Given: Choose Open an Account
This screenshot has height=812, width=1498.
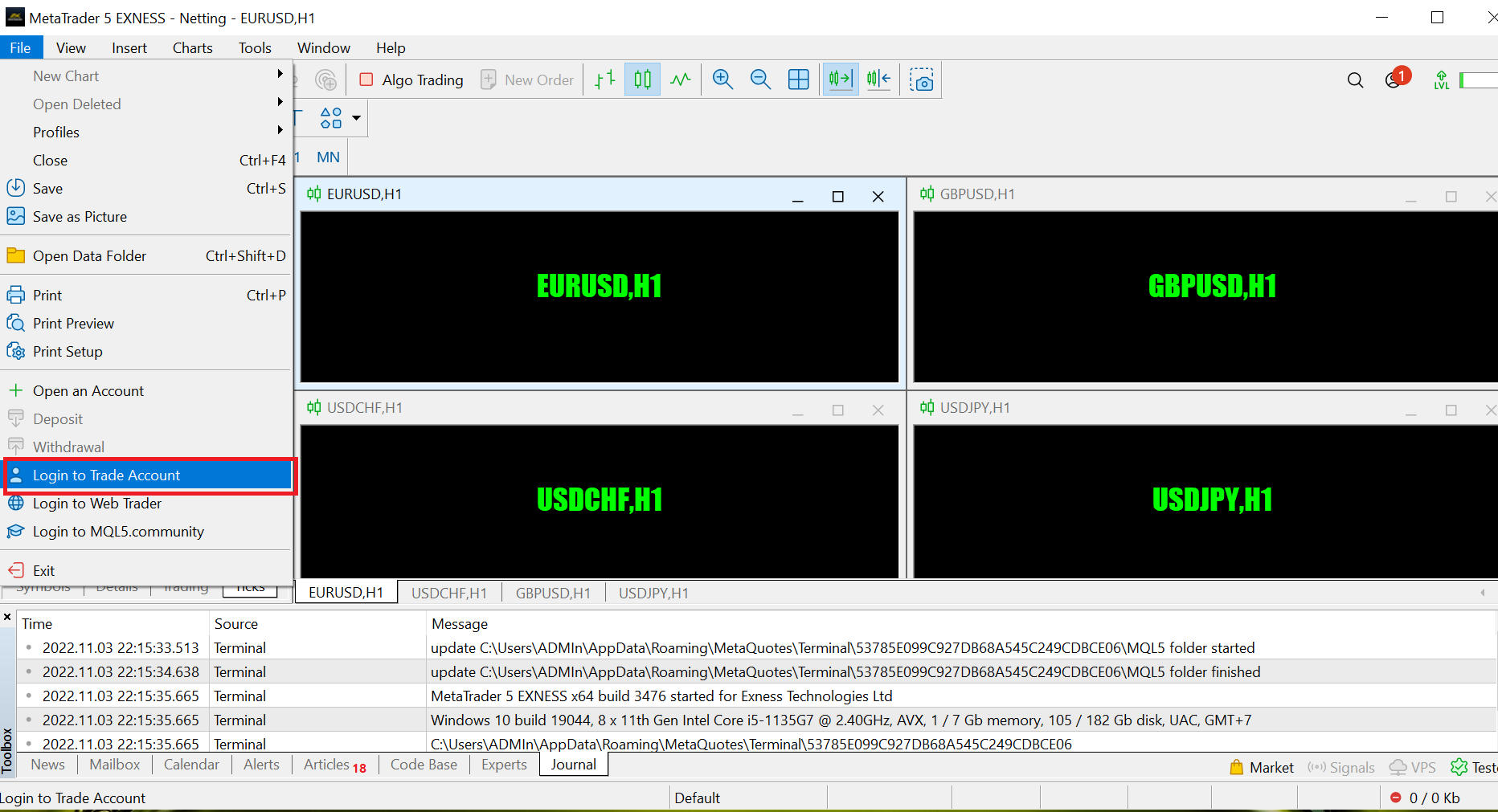Looking at the screenshot, I should tap(146, 390).
